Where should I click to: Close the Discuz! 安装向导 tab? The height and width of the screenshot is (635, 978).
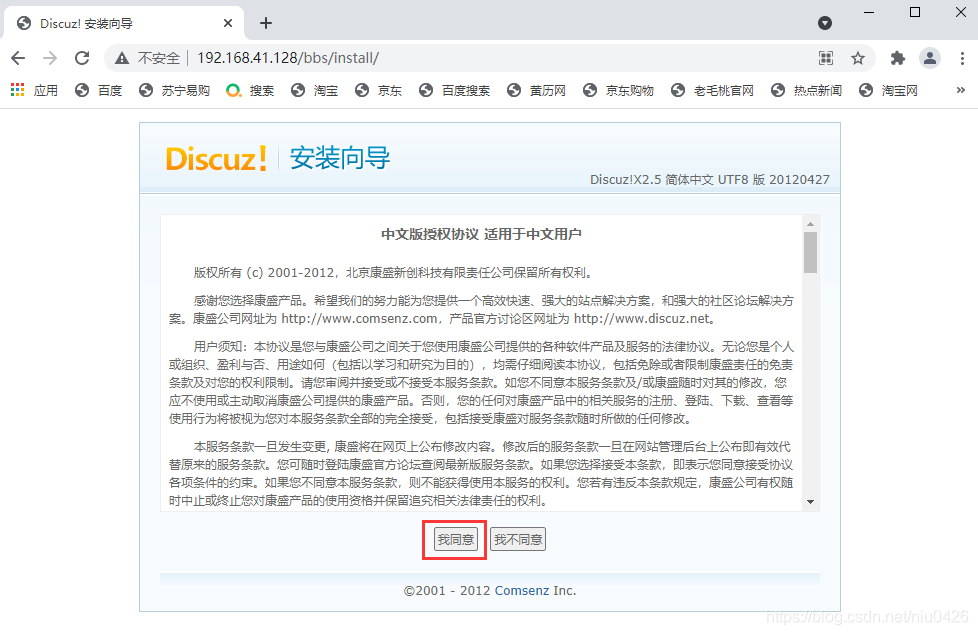(x=228, y=23)
